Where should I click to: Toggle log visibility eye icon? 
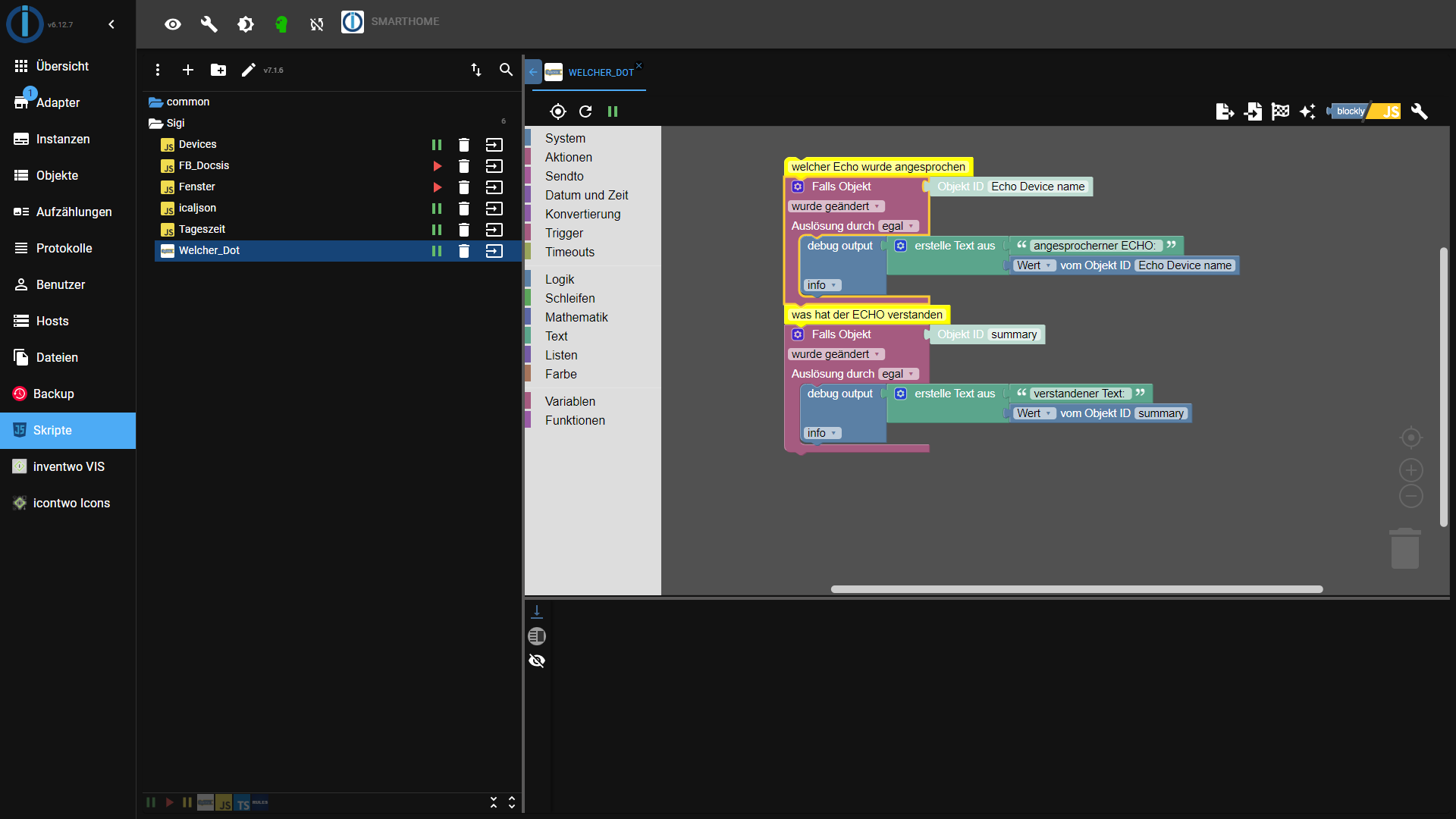point(537,661)
